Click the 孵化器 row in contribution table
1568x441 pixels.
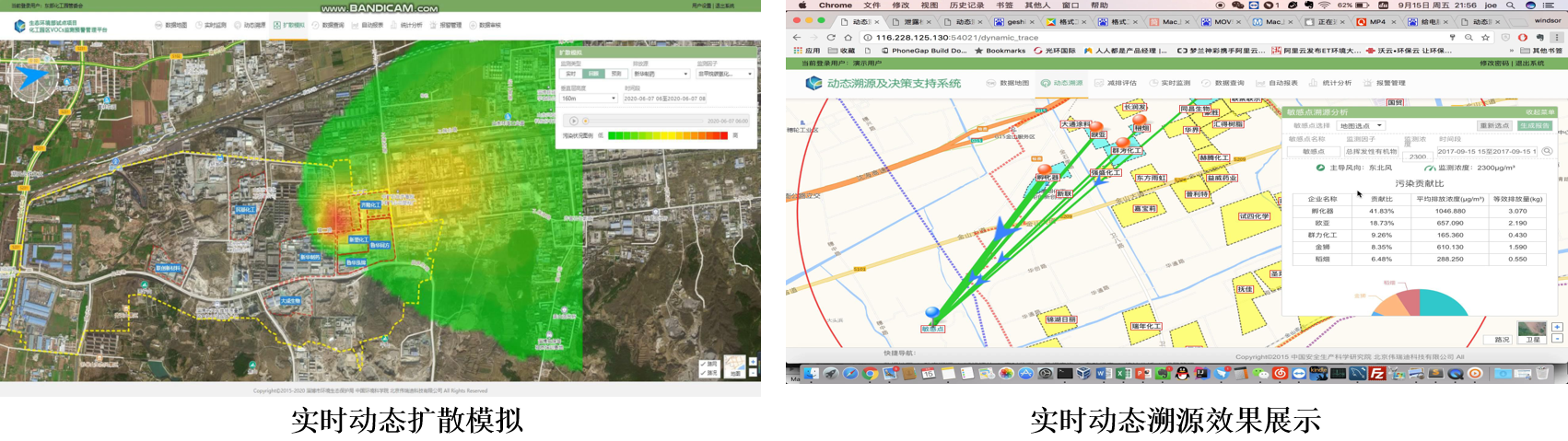(x=1420, y=211)
